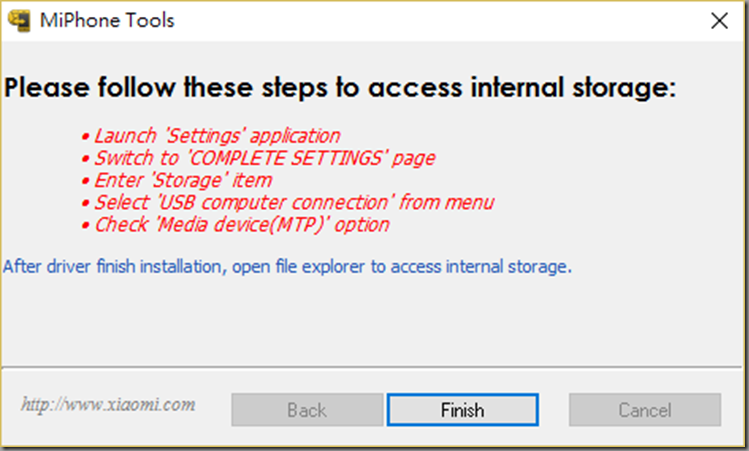
Task: Click the red bullet before 'Switch to'
Action: tap(86, 159)
